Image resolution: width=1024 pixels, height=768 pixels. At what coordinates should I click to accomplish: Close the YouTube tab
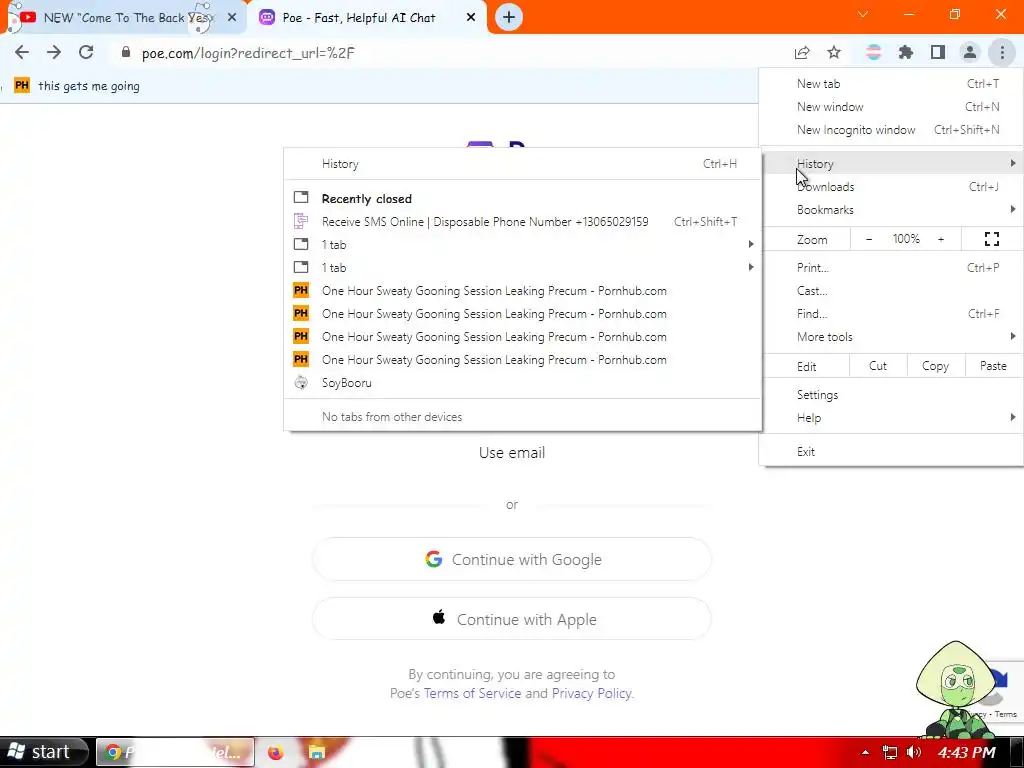(x=232, y=18)
